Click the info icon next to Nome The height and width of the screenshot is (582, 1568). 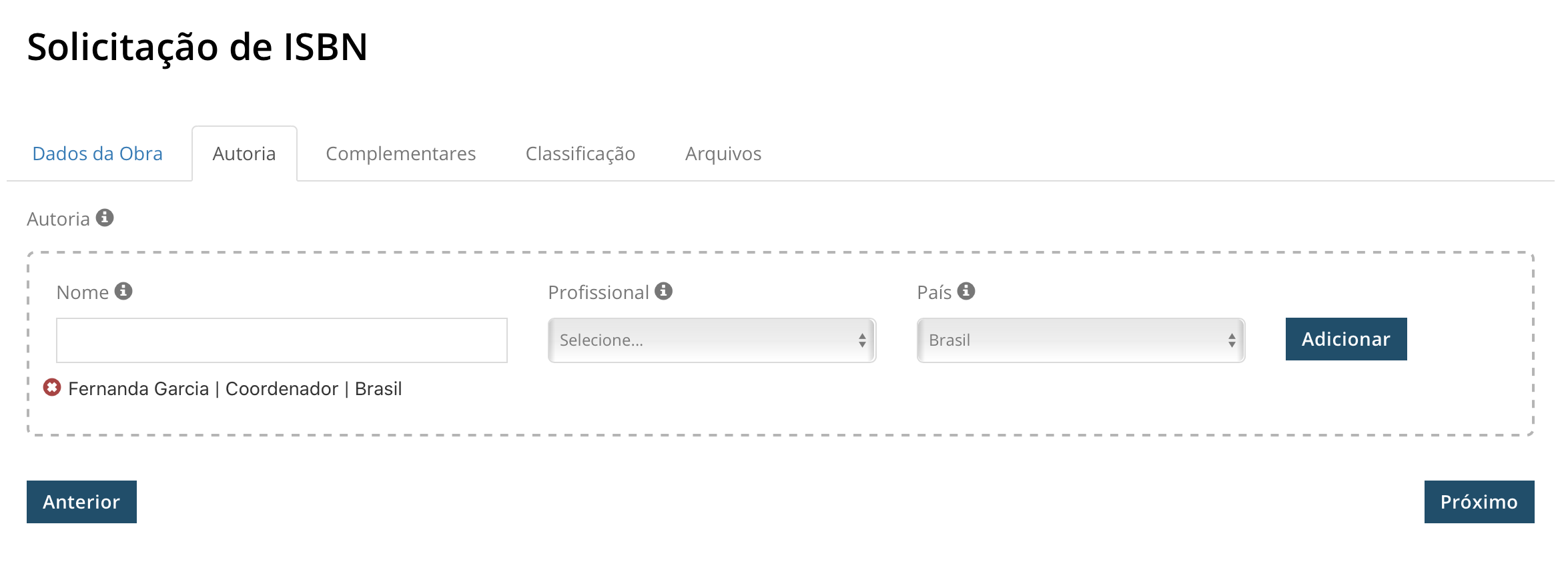(123, 291)
